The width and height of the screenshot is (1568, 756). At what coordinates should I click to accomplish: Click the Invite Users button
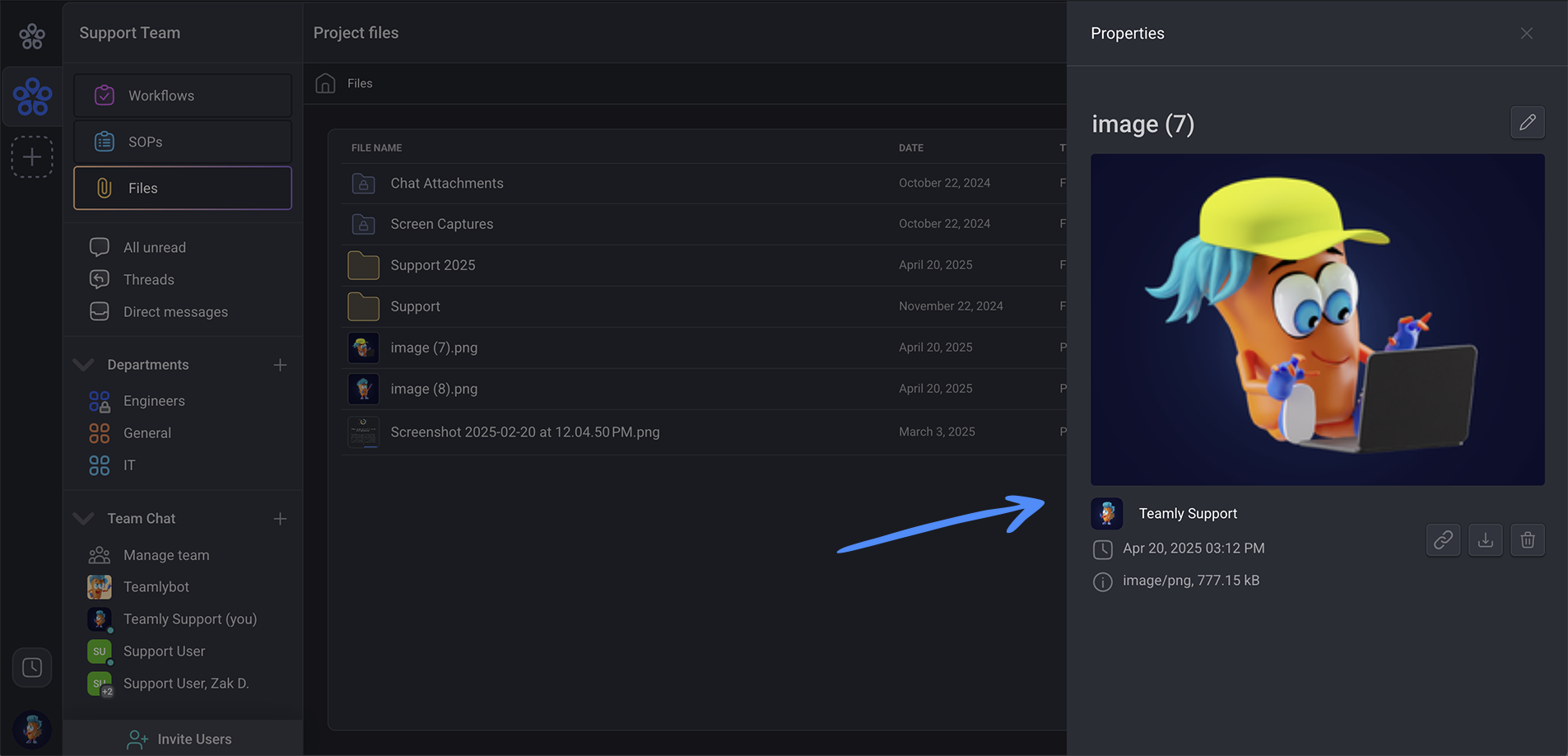tap(183, 739)
